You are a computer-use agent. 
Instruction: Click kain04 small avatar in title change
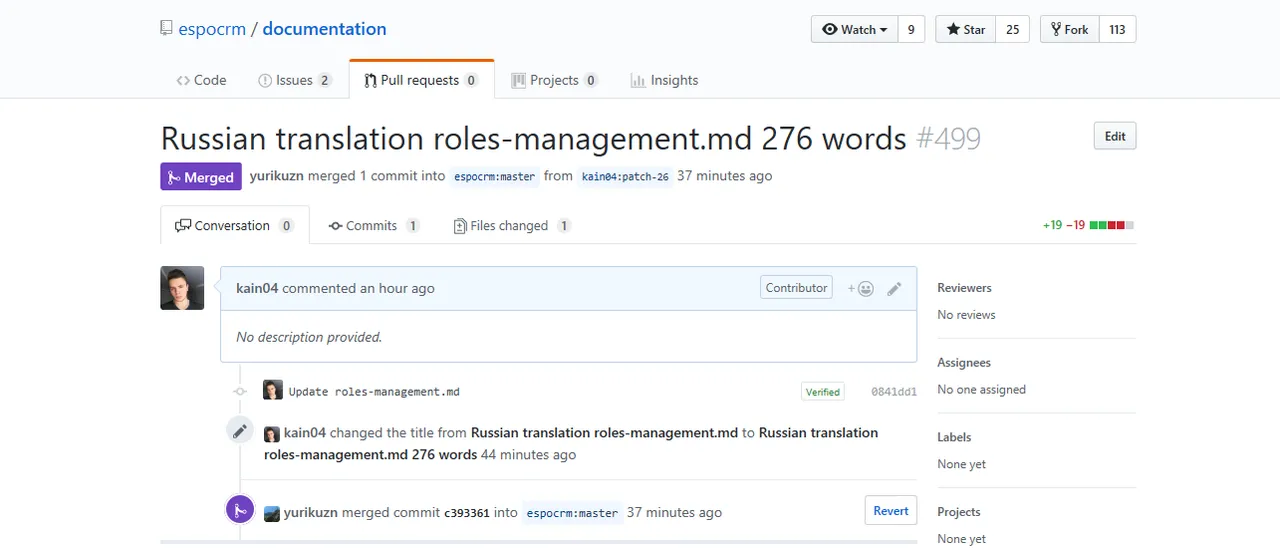[x=272, y=434]
